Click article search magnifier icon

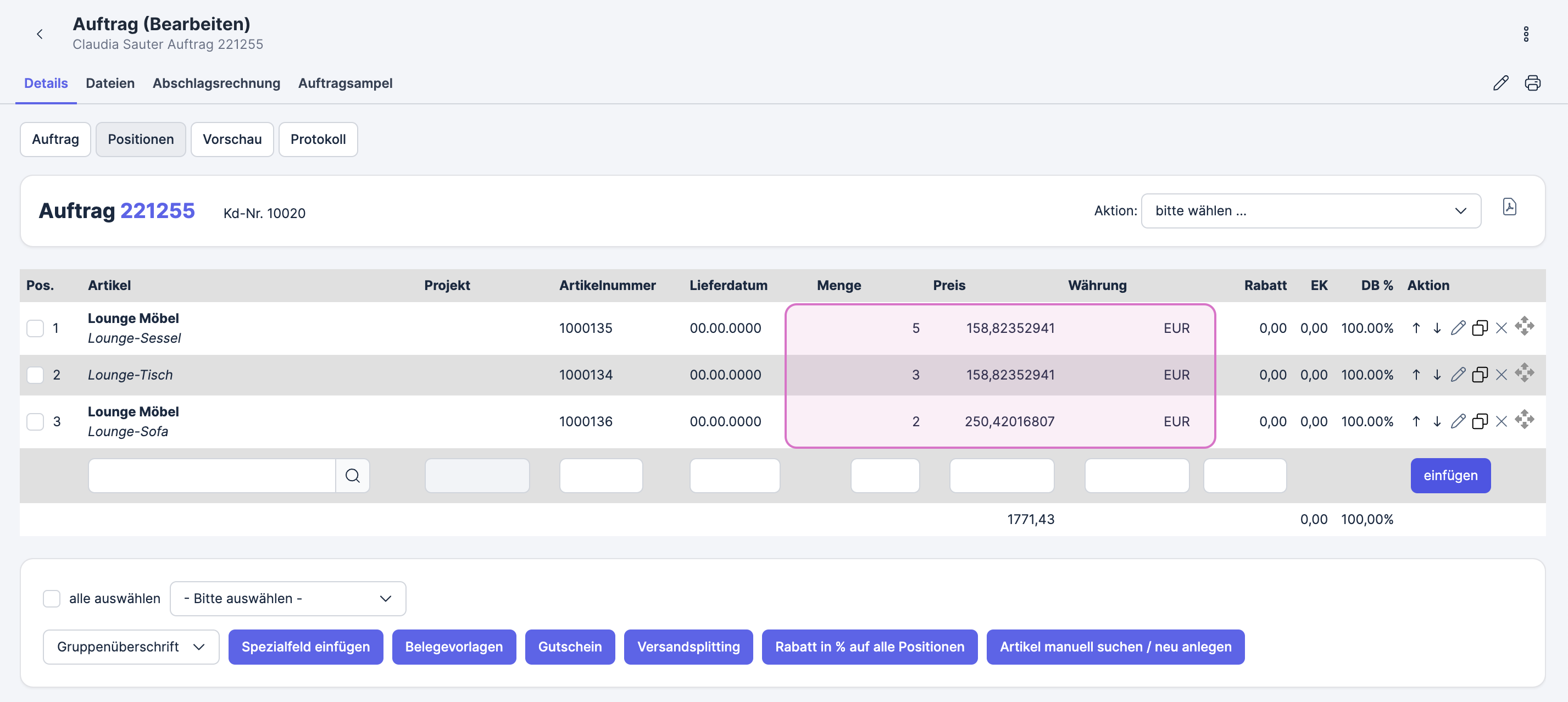coord(352,476)
